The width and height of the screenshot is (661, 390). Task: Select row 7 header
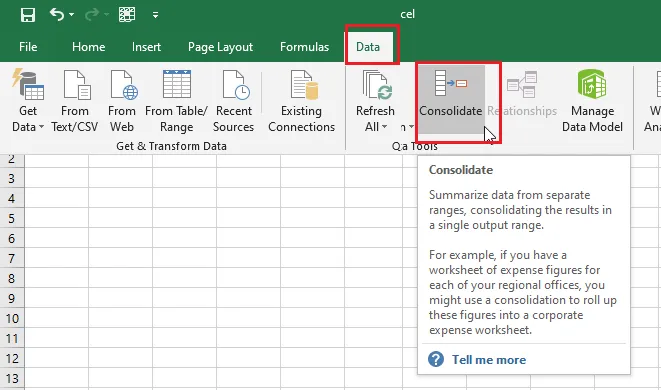click(x=12, y=258)
